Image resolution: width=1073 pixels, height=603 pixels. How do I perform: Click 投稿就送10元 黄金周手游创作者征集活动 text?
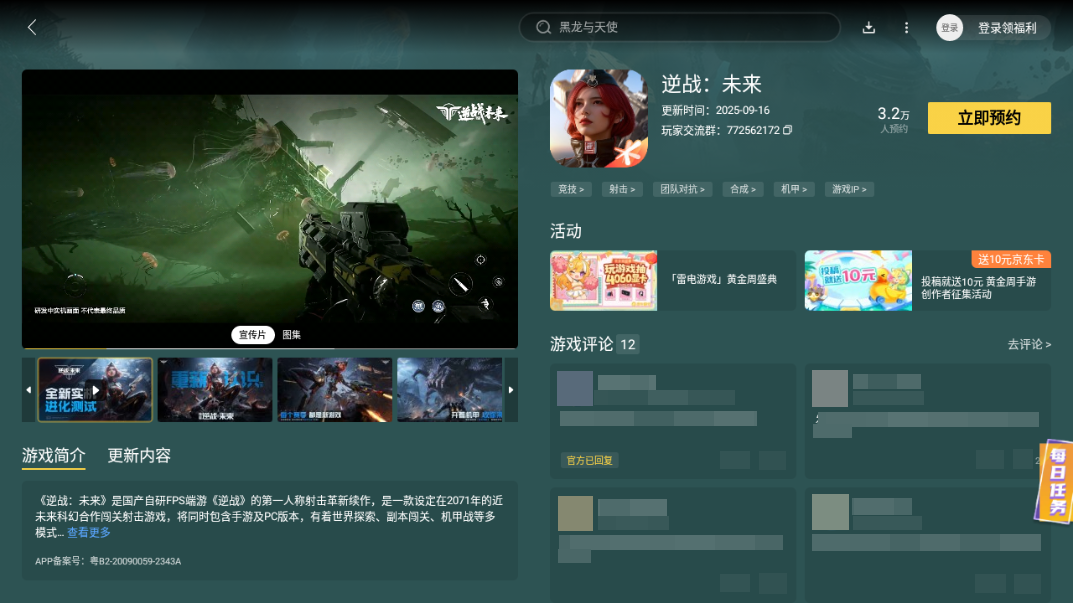(x=978, y=287)
